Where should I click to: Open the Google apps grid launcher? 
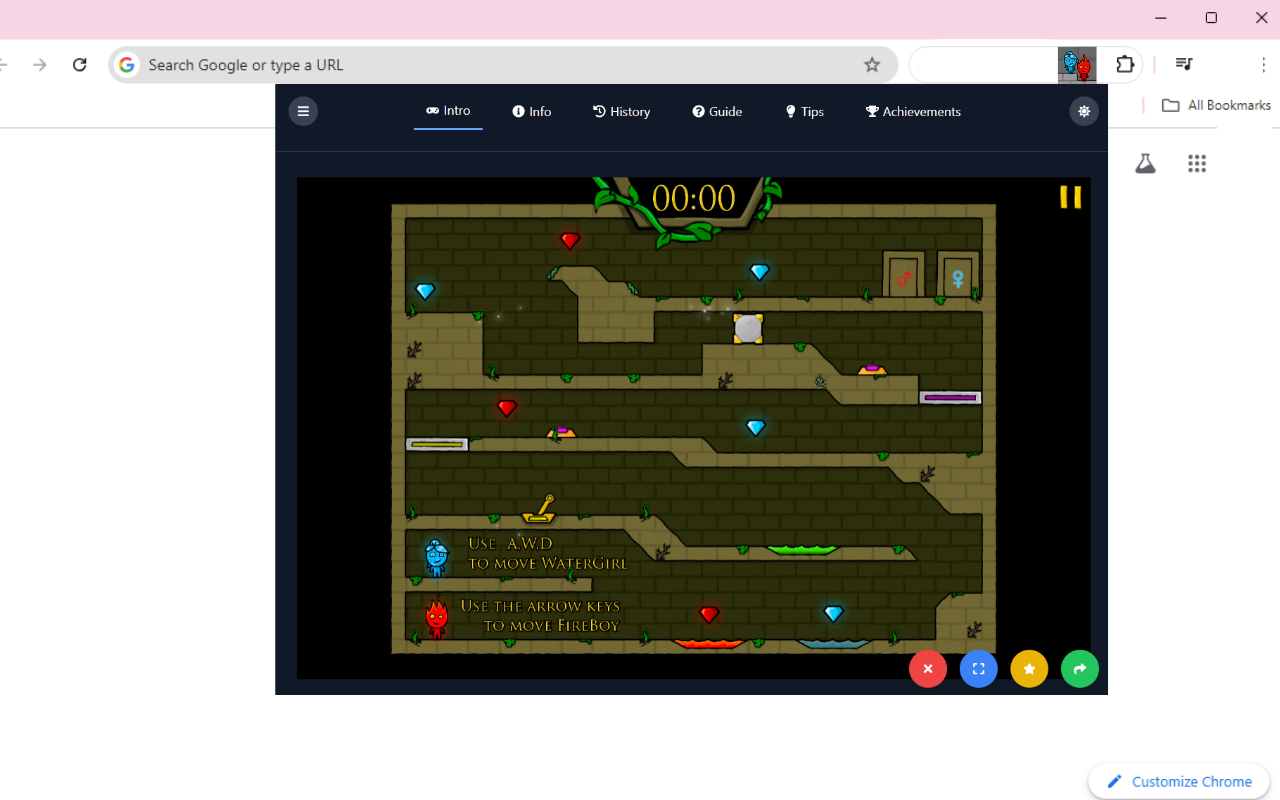pos(1197,163)
